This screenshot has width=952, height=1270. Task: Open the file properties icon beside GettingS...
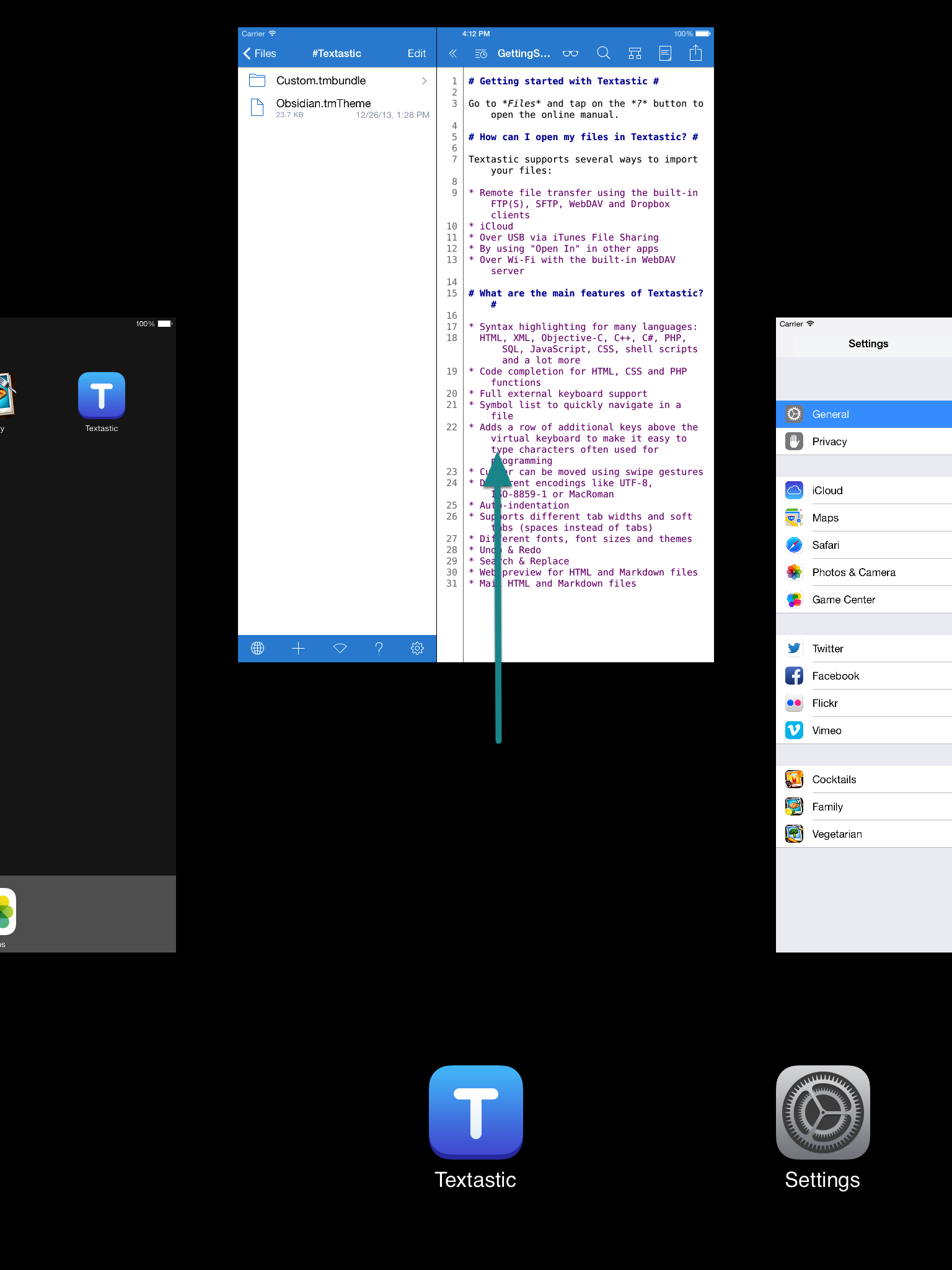481,54
